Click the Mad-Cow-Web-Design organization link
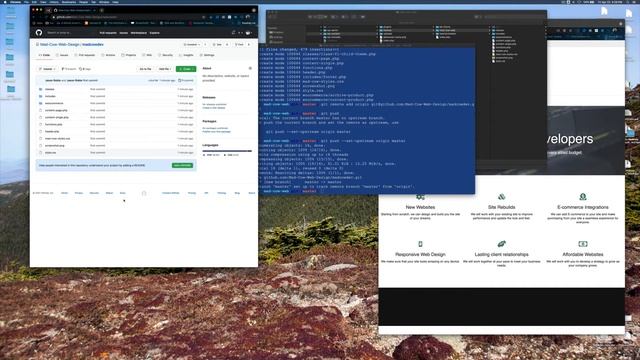Image resolution: width=640 pixels, height=360 pixels. (x=60, y=44)
